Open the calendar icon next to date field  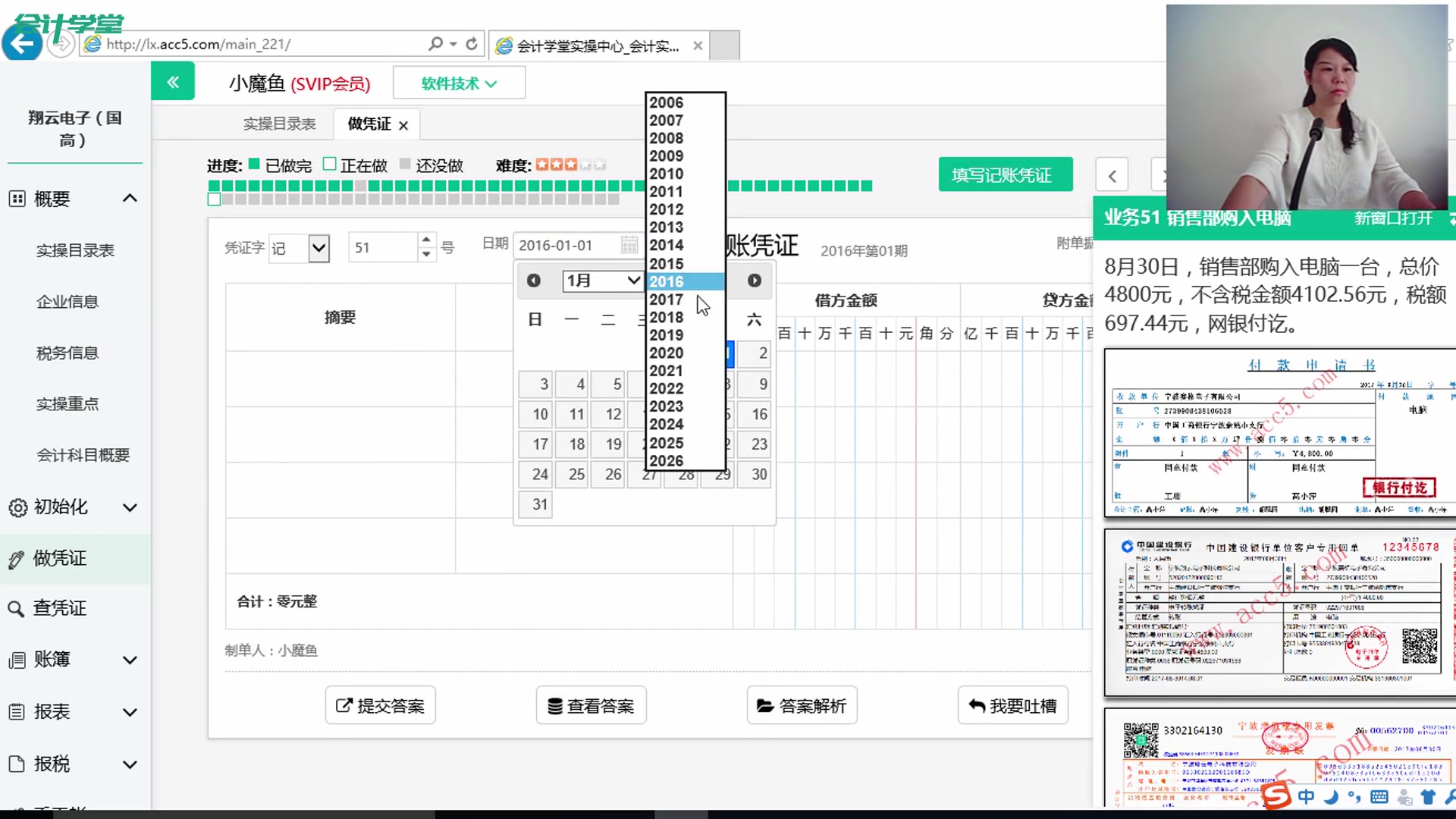tap(629, 244)
